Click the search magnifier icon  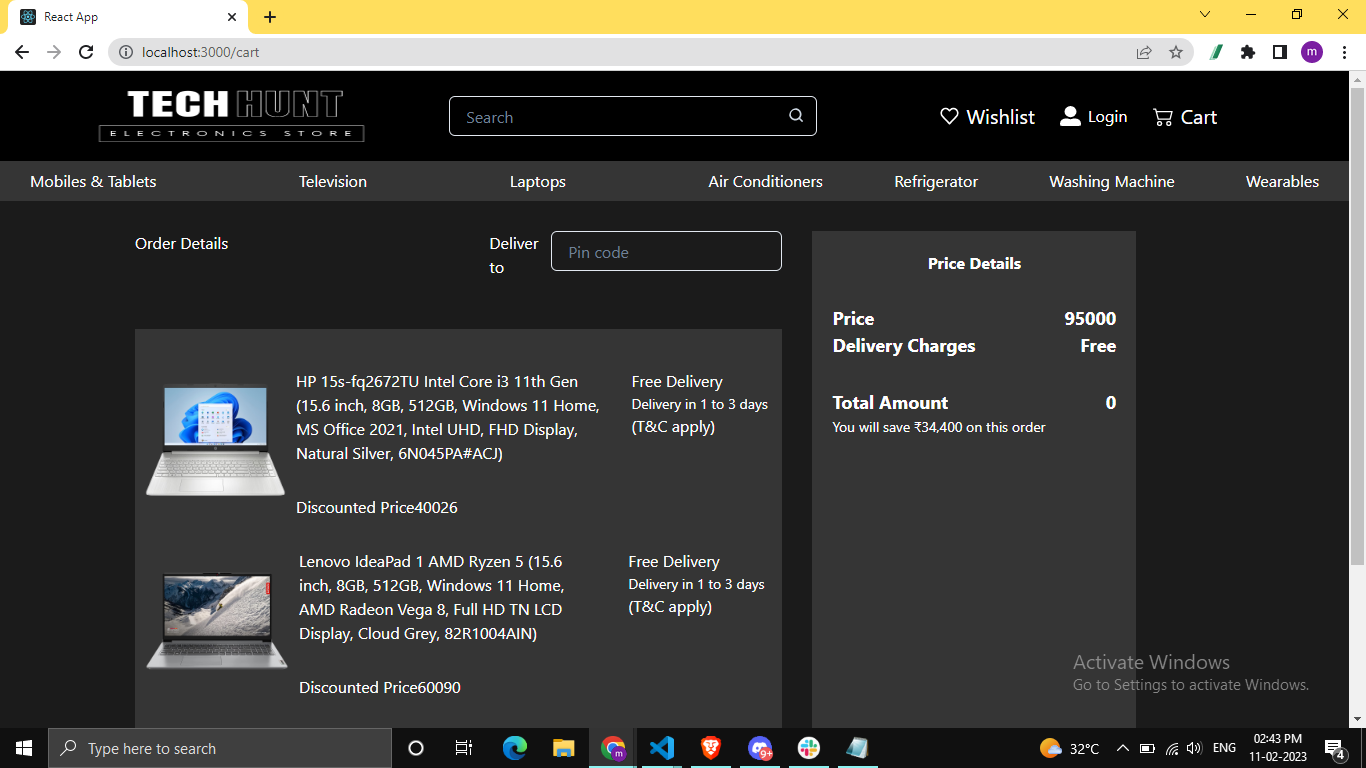coord(795,115)
